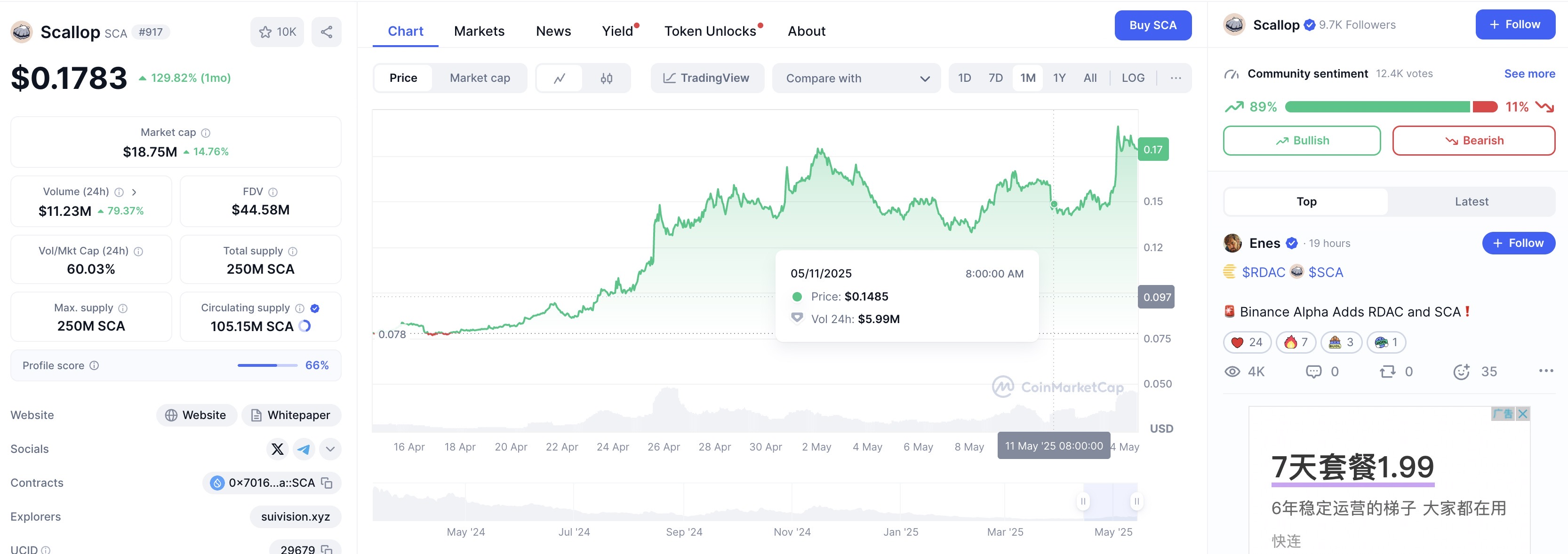Open the TradingView chart
Screen dimensions: 1568x554
(707, 78)
